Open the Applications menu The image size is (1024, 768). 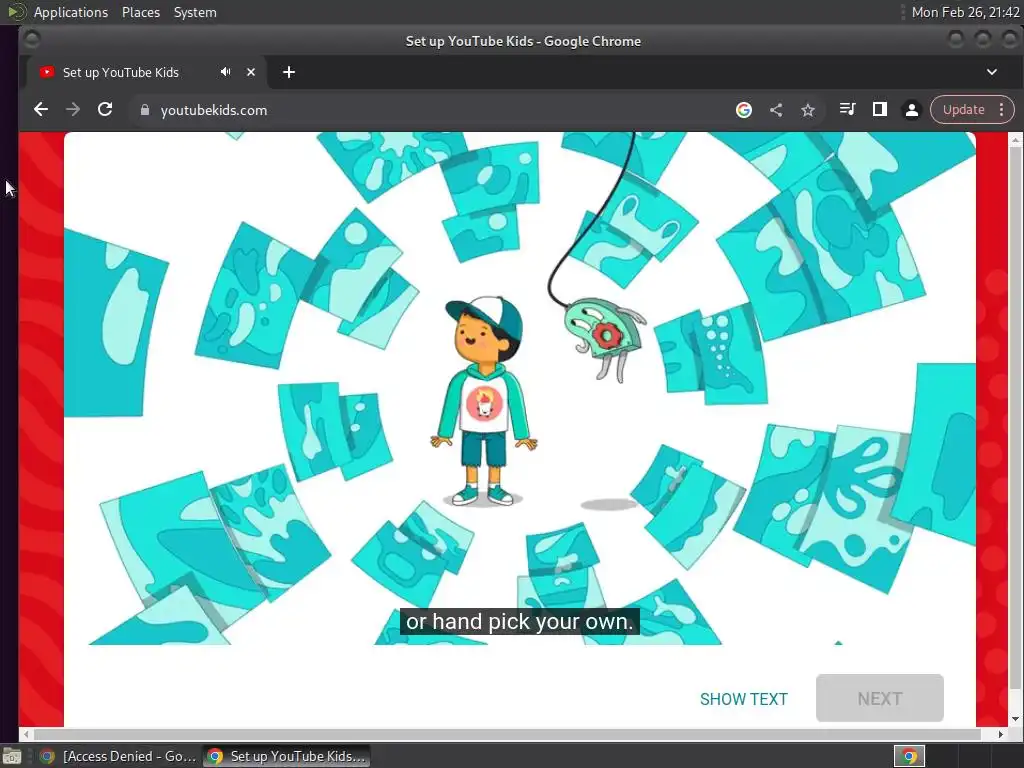click(71, 12)
